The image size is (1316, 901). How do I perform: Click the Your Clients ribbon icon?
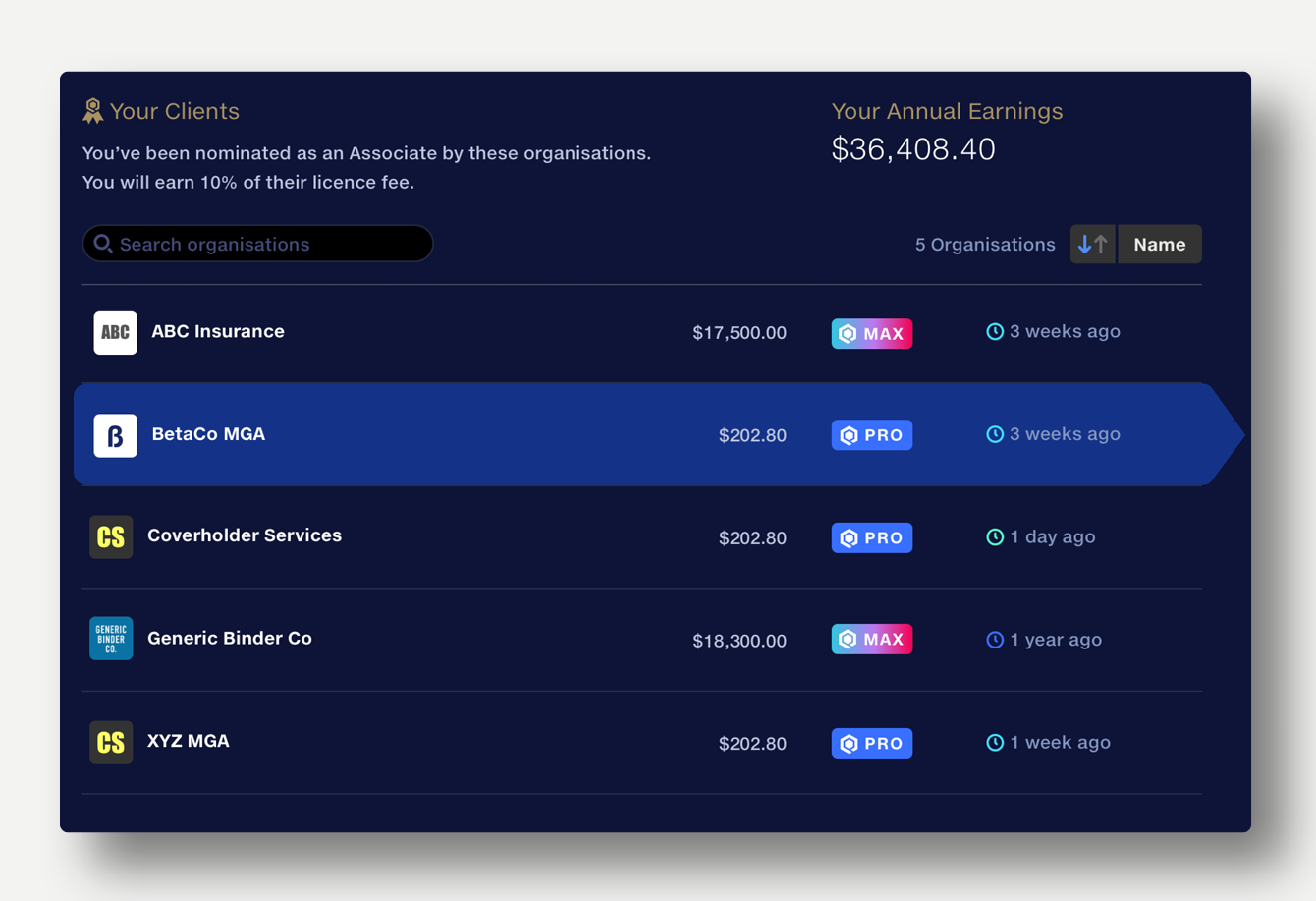pos(93,111)
